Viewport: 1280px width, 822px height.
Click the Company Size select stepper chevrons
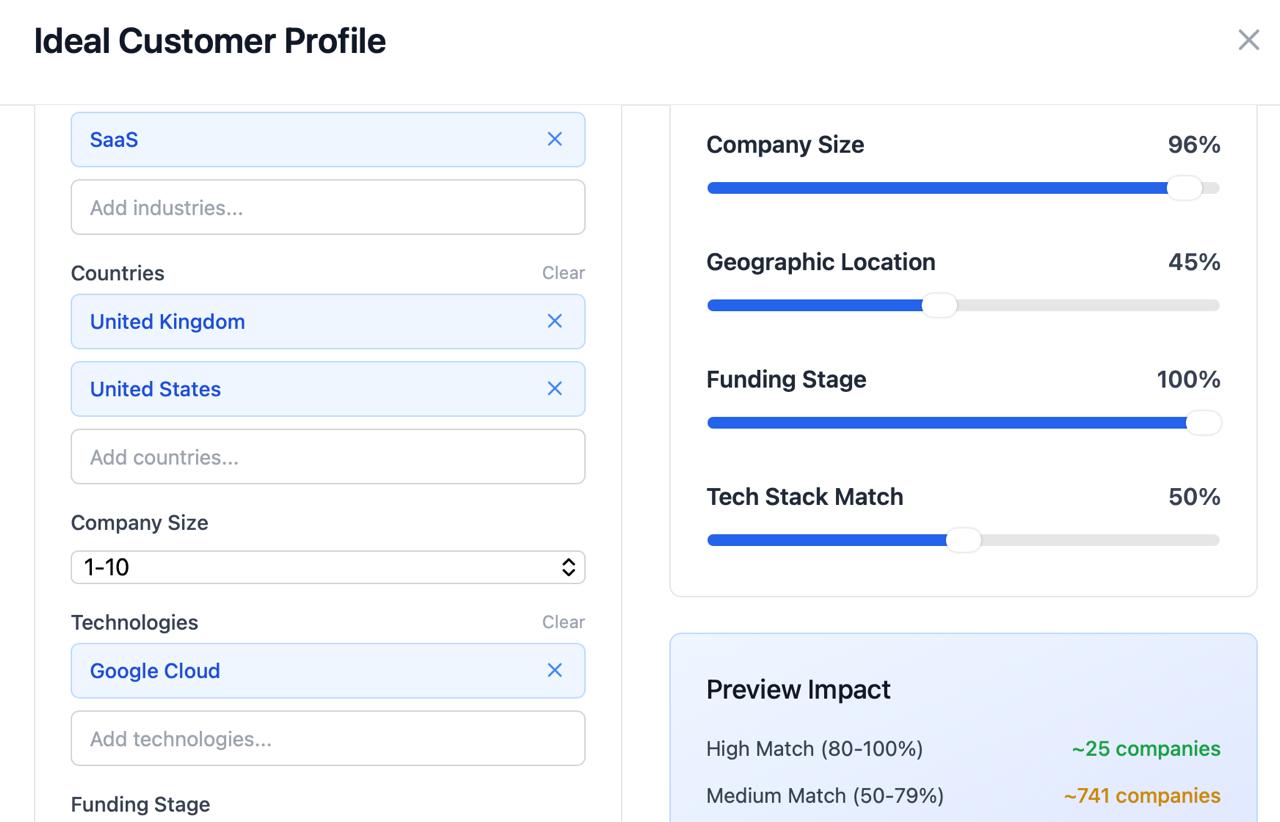[x=568, y=567]
